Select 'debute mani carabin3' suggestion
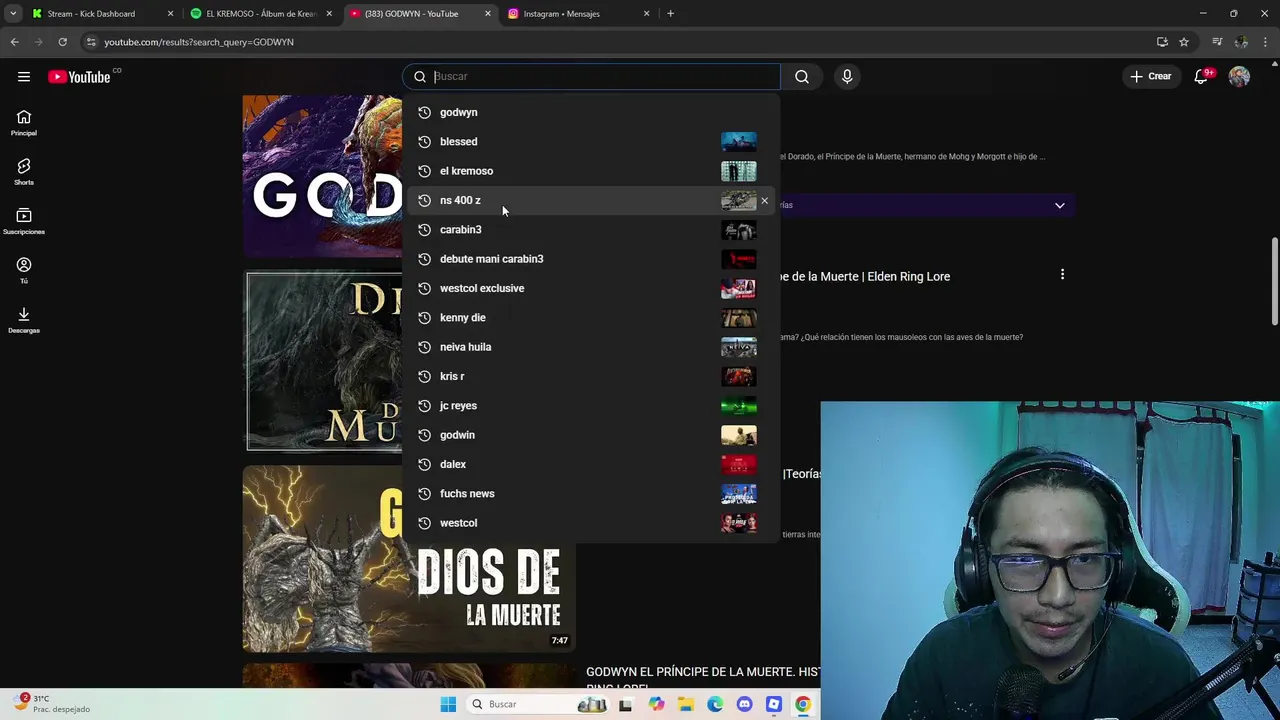This screenshot has height=720, width=1280. tap(591, 259)
